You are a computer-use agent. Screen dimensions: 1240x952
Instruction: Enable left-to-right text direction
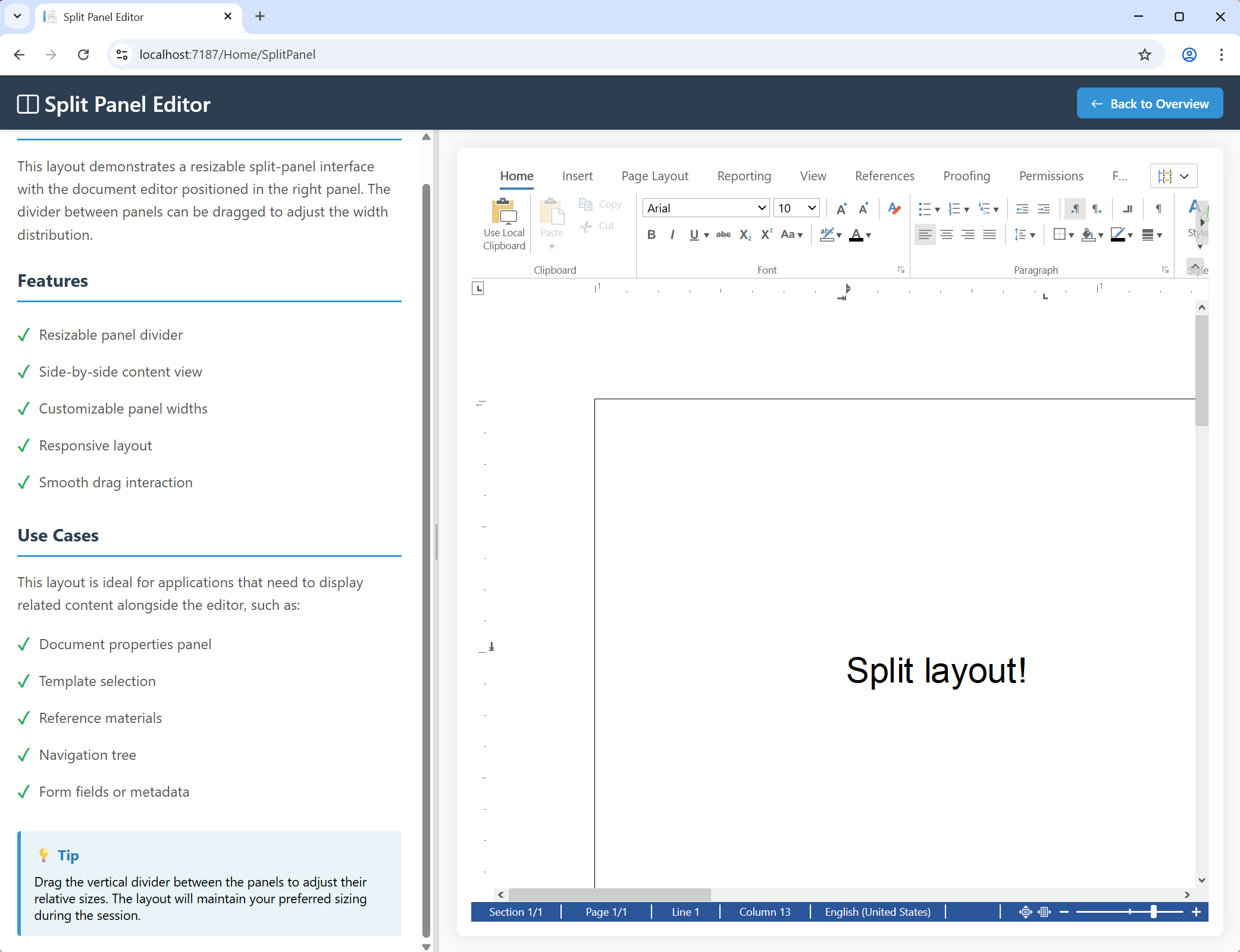point(1075,209)
